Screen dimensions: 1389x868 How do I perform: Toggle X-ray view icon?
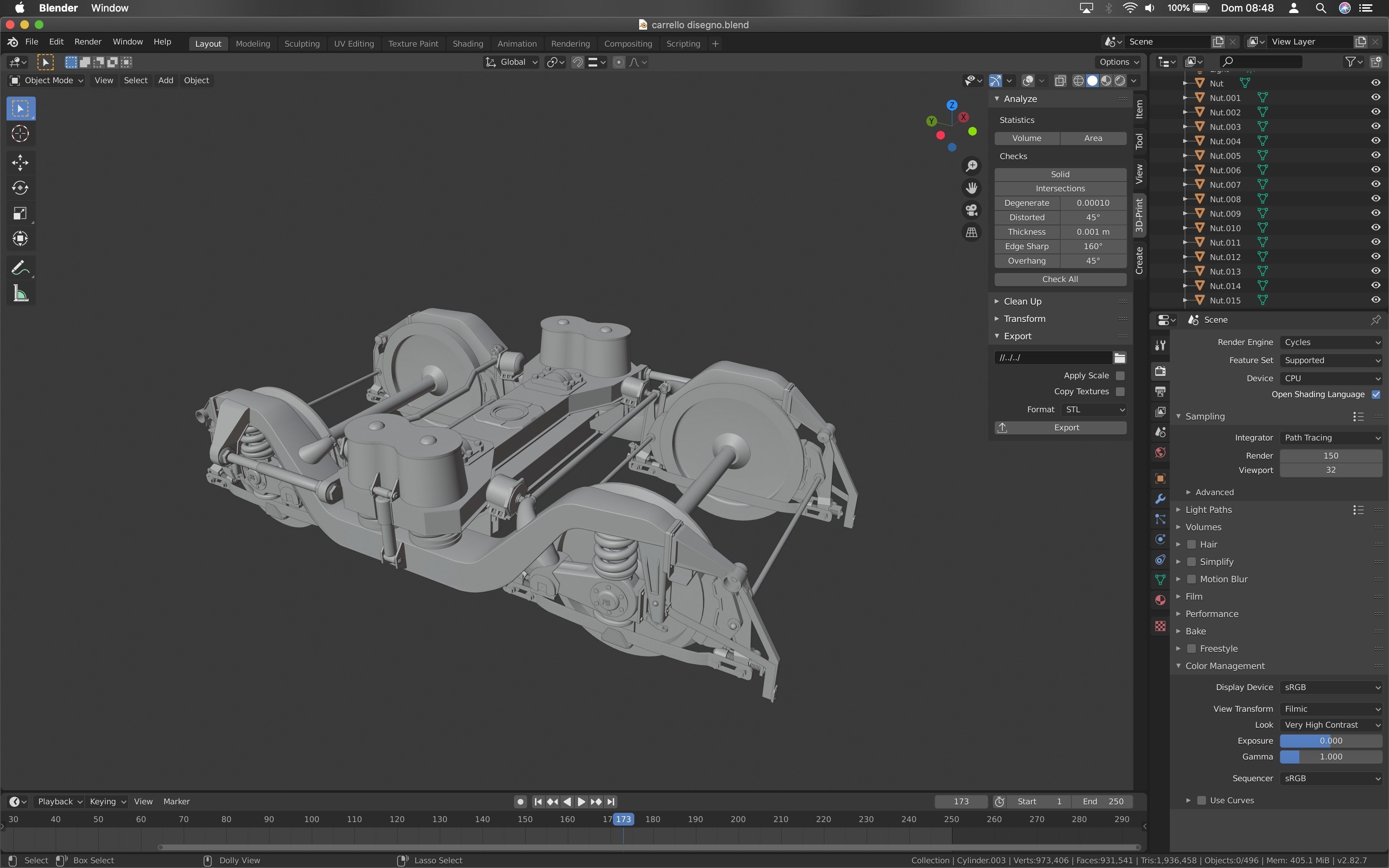coord(1060,81)
